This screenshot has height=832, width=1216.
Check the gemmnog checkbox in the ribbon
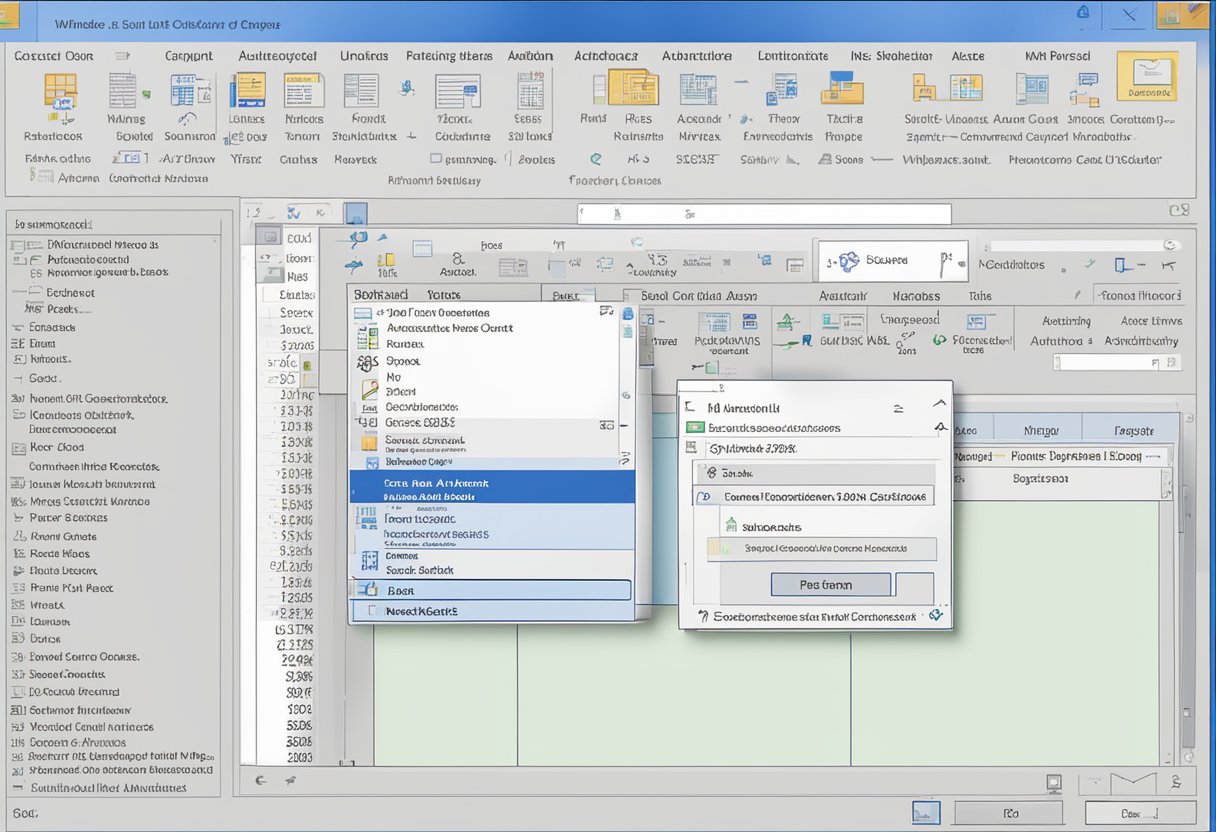click(x=437, y=158)
